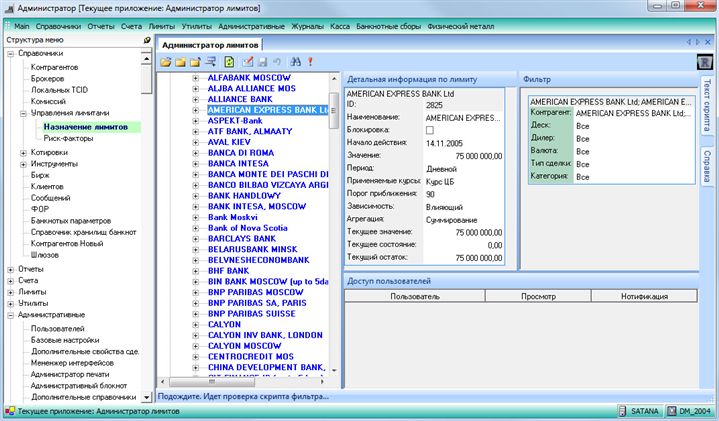This screenshot has height=421, width=719.
Task: Select BNP PARIBAS SUISSE in list
Action: click(x=251, y=314)
